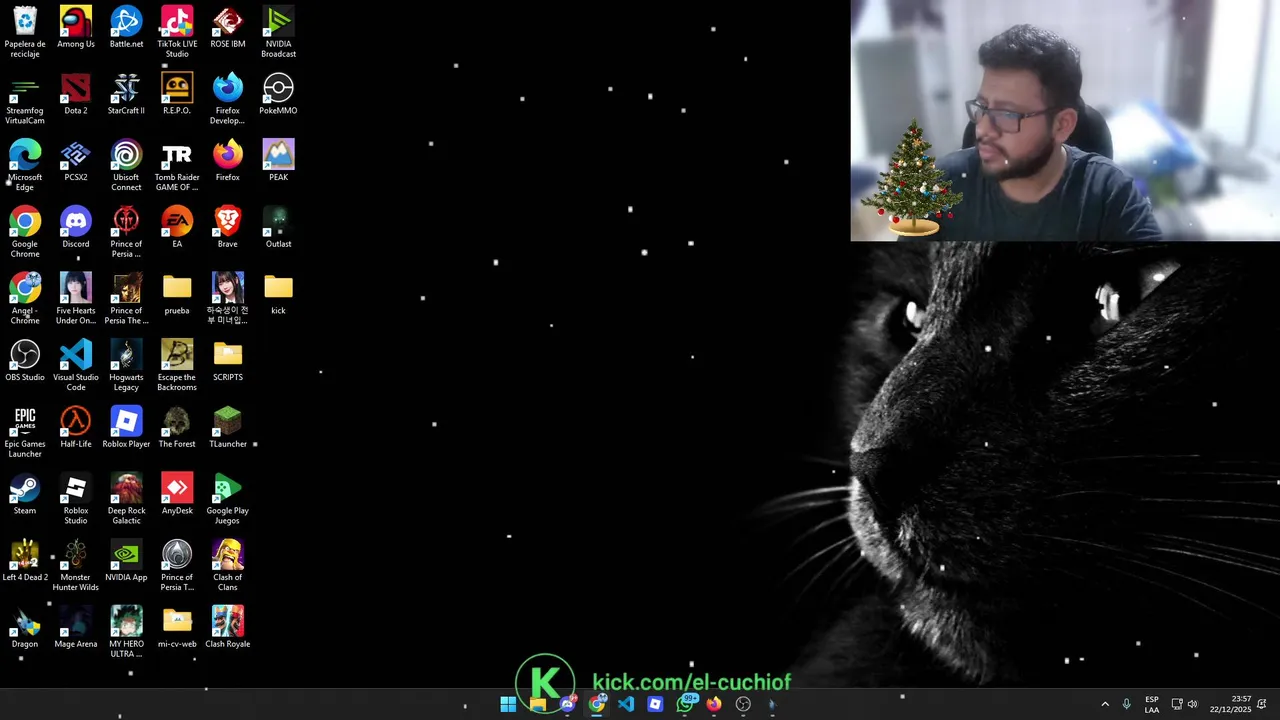Image resolution: width=1280 pixels, height=720 pixels.
Task: Click The Forest game icon
Action: tap(177, 427)
